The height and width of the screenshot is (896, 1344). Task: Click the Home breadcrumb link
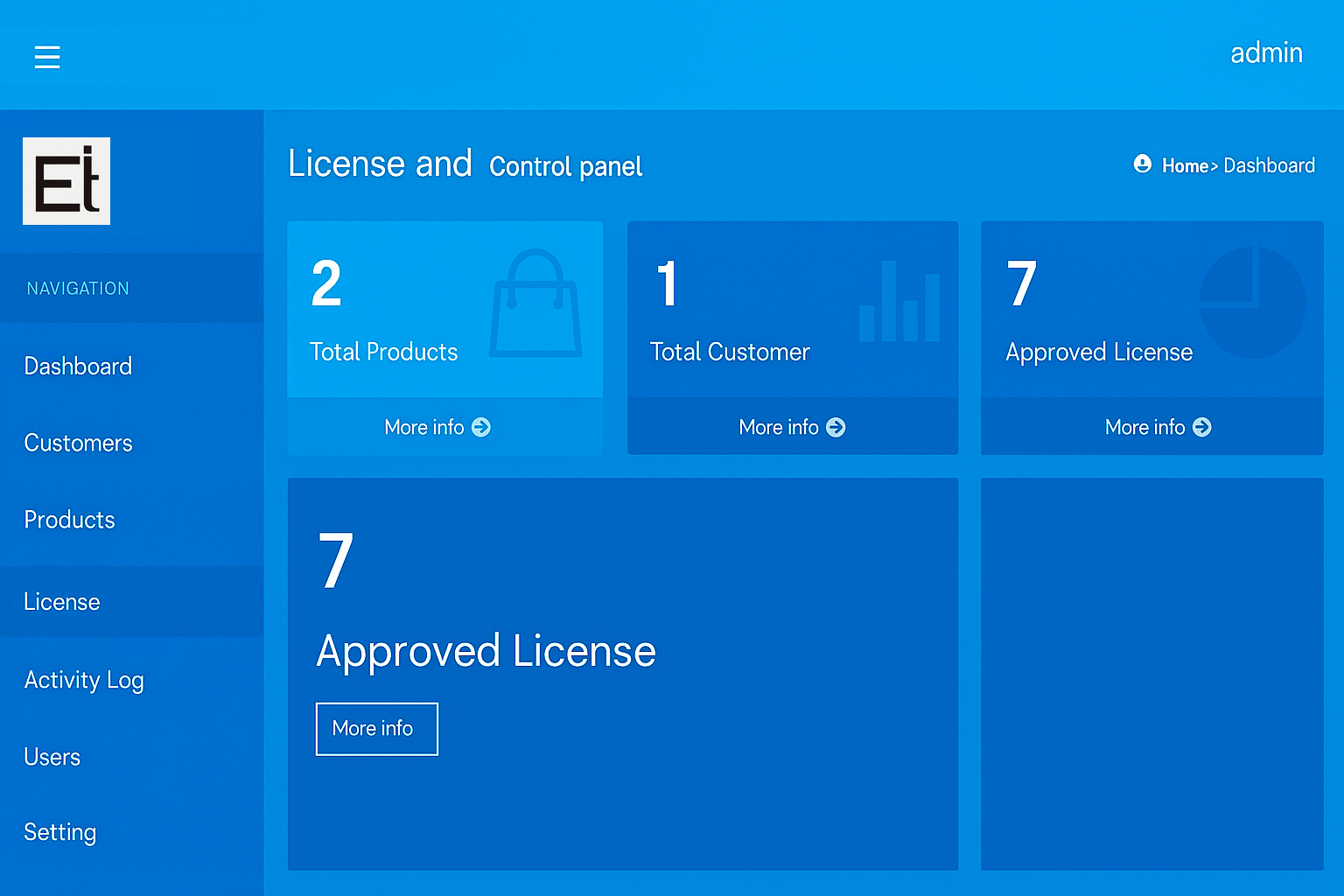[1185, 165]
